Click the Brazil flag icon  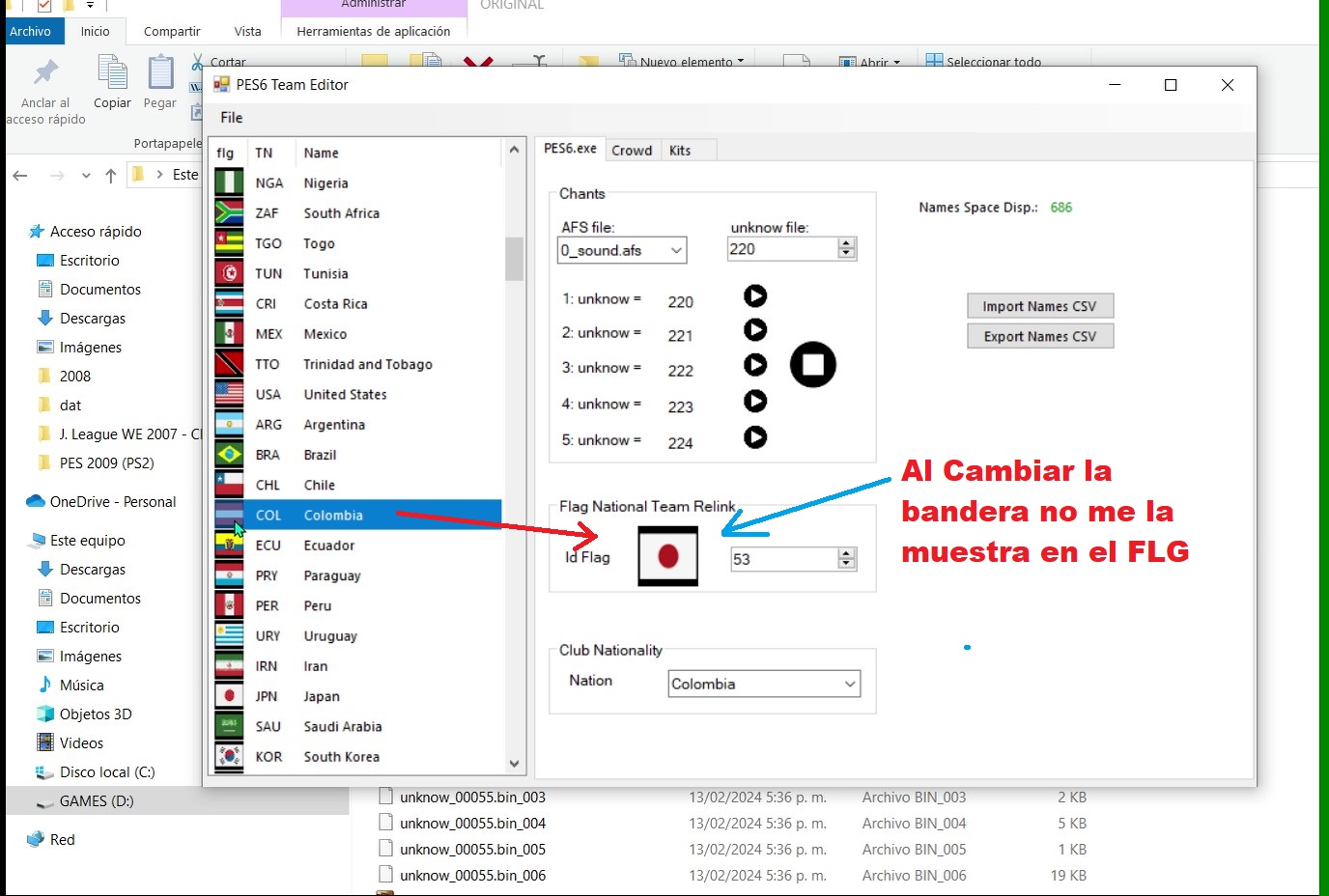coord(229,454)
